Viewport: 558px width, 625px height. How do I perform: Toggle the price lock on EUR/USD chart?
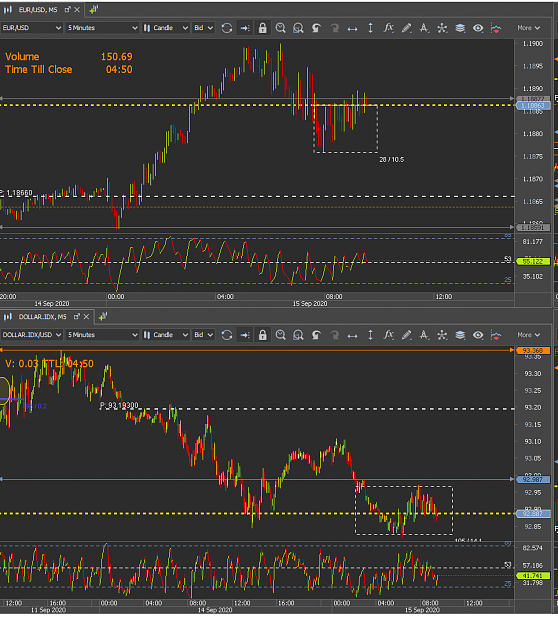click(262, 28)
